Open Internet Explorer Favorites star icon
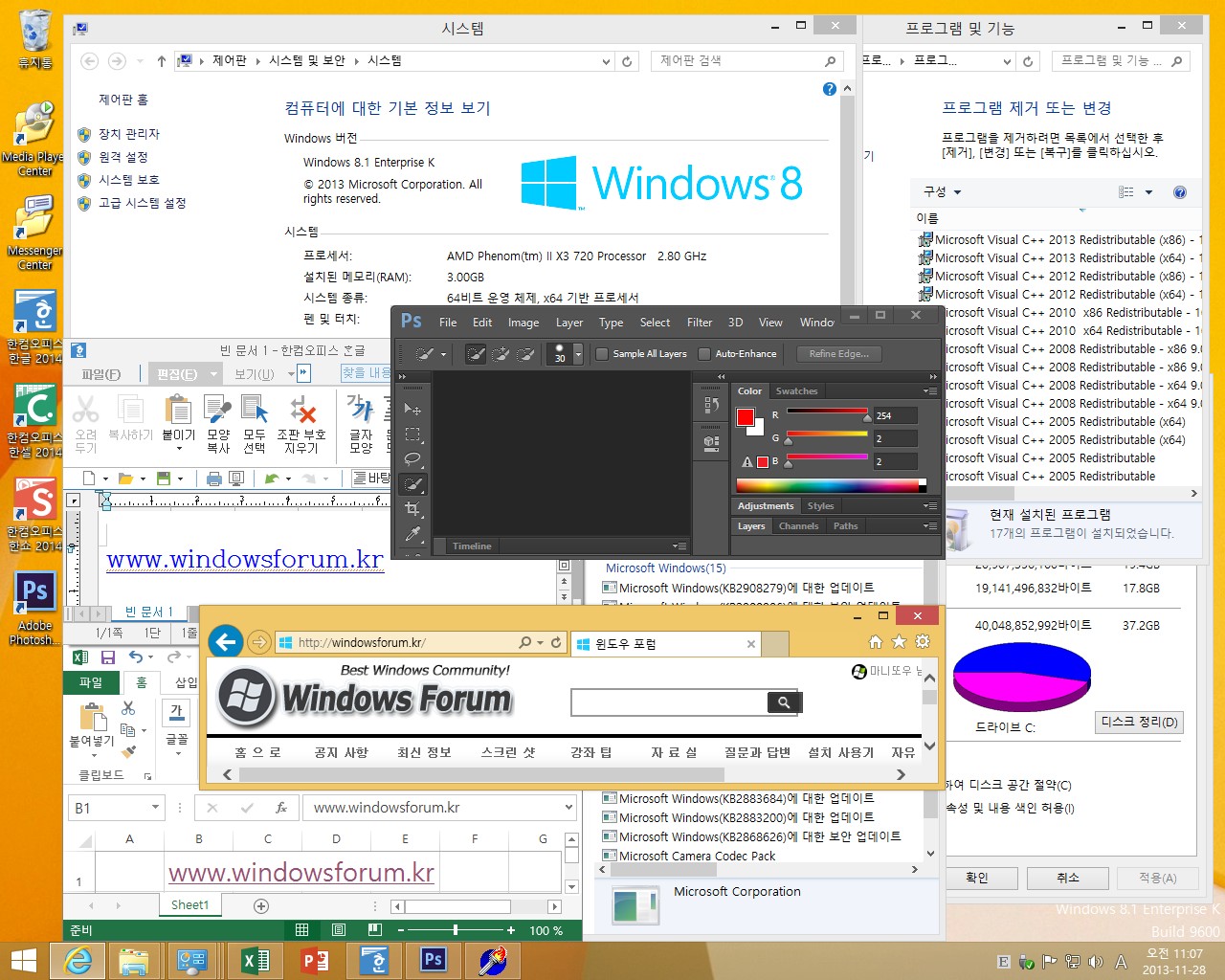 899,641
